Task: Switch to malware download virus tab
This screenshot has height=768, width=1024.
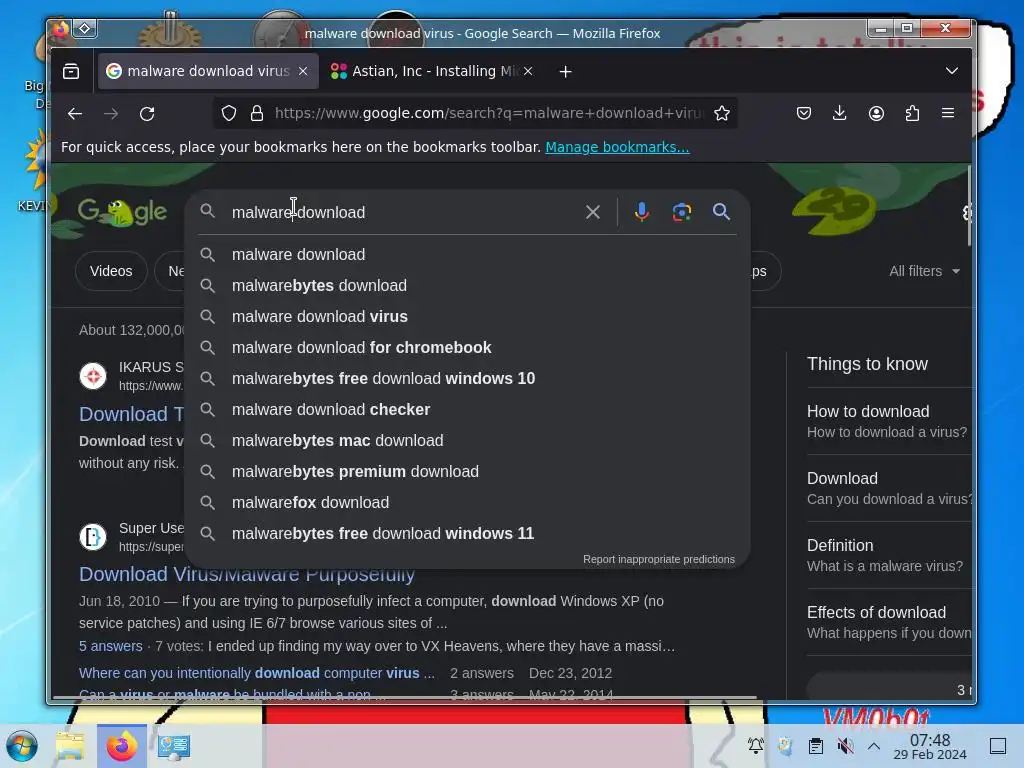Action: [208, 71]
